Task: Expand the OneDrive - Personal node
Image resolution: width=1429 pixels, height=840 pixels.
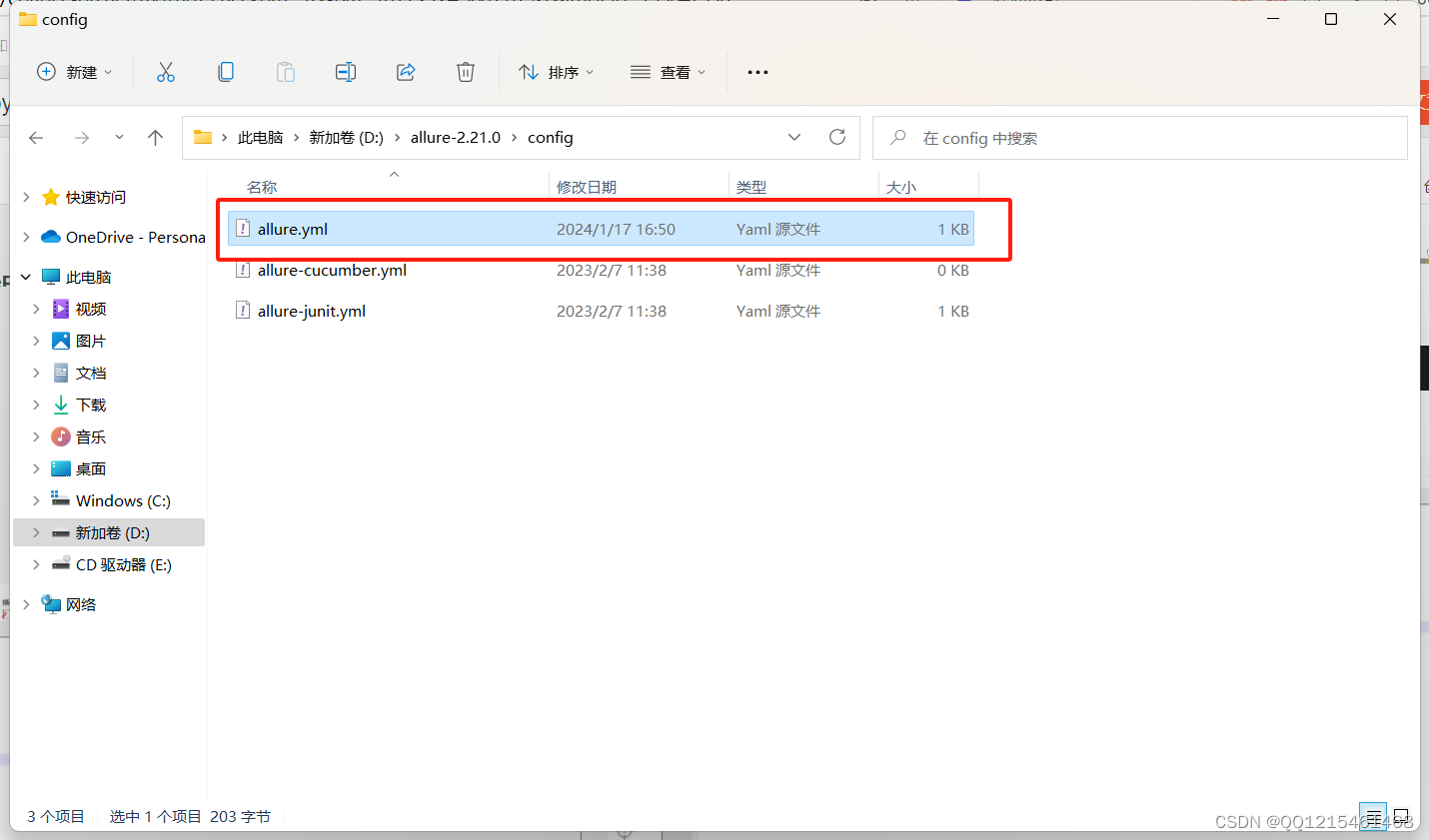Action: [x=27, y=237]
